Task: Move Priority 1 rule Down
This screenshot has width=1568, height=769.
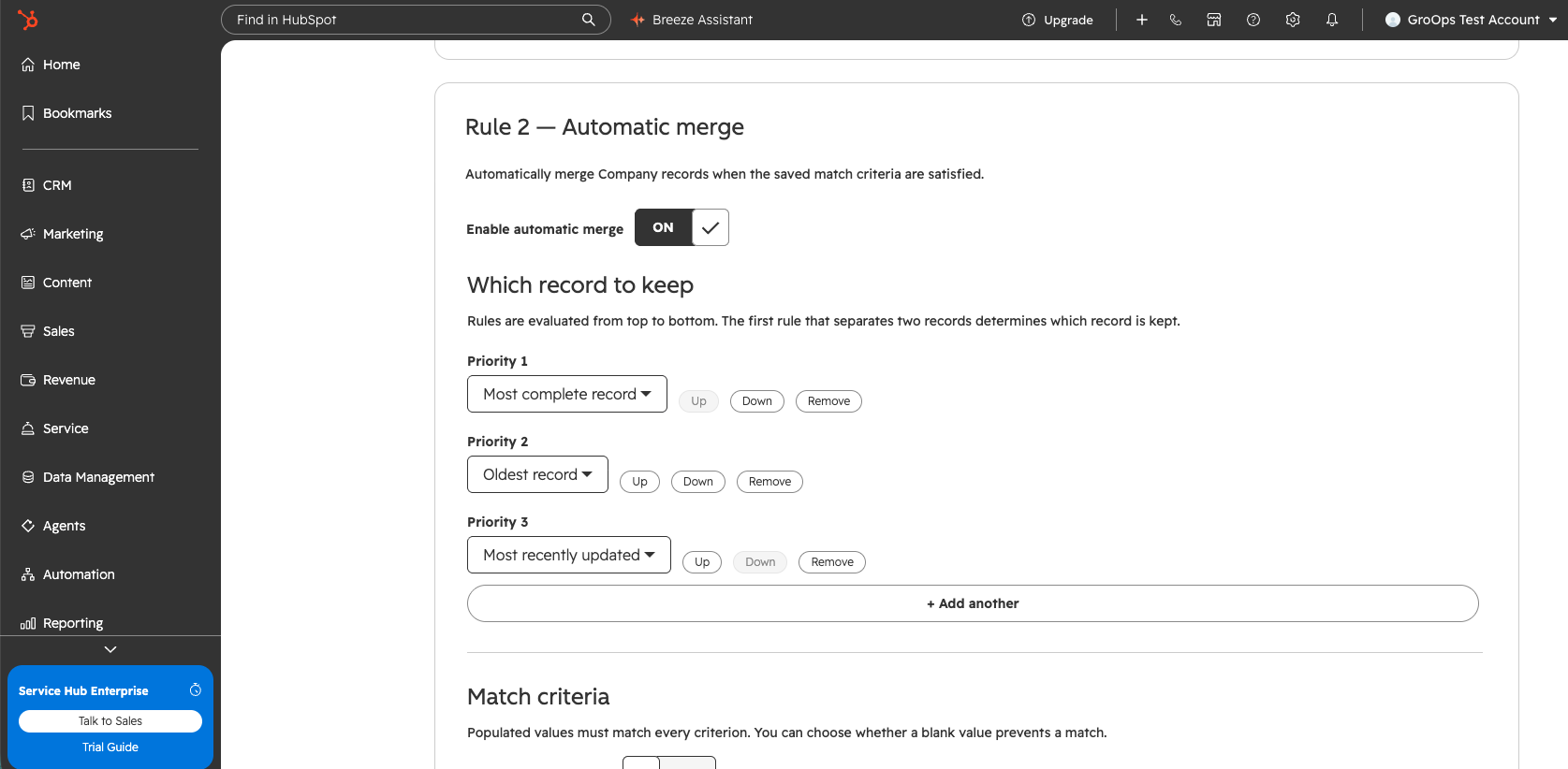Action: point(757,401)
